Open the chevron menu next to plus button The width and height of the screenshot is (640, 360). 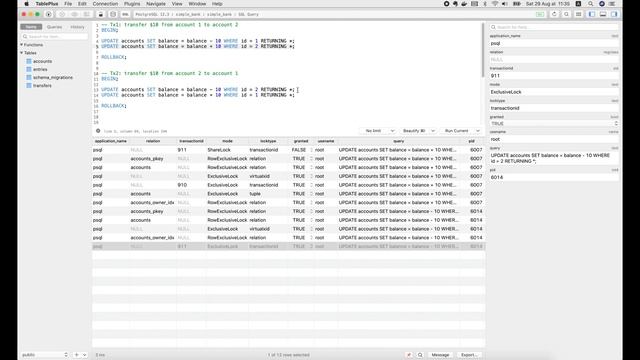[84, 355]
